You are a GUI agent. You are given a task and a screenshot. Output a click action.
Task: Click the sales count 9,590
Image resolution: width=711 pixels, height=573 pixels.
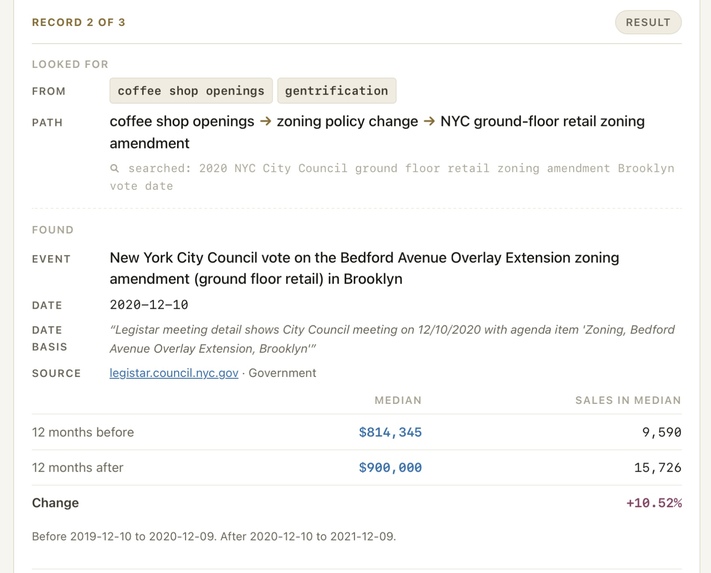(662, 432)
